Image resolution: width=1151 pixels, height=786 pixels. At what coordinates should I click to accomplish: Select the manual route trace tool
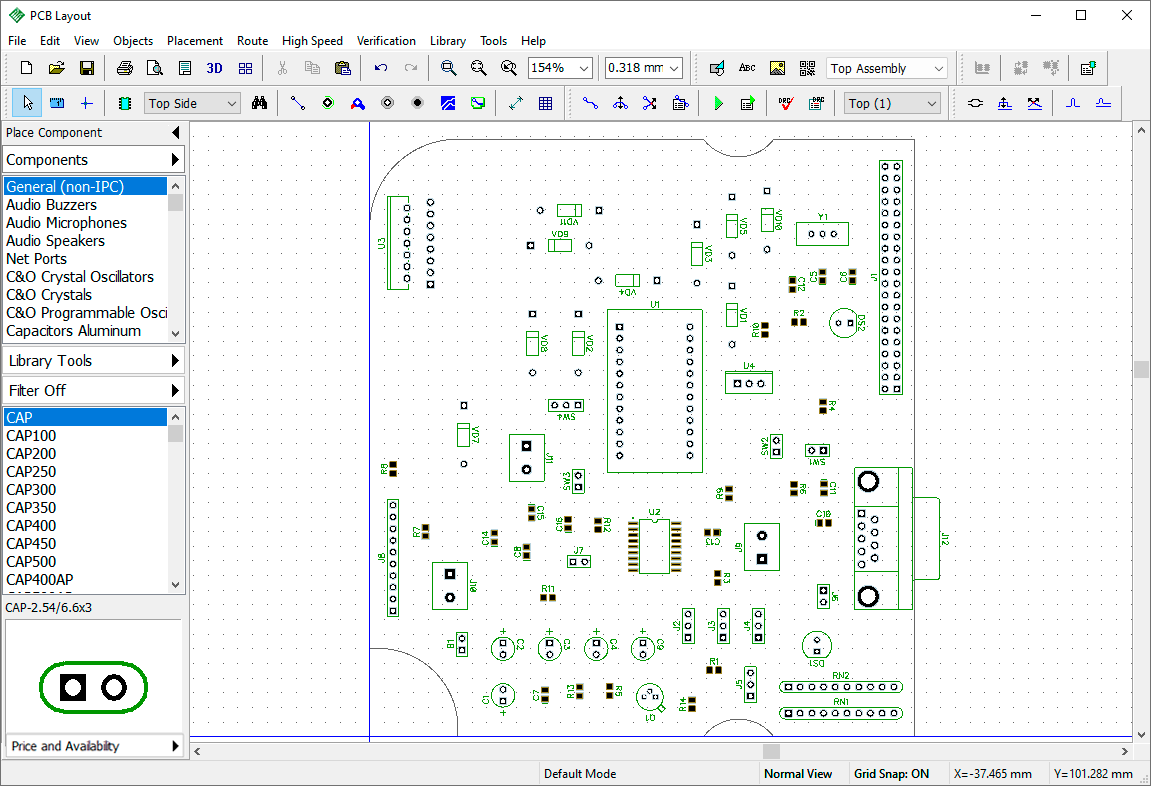590,103
